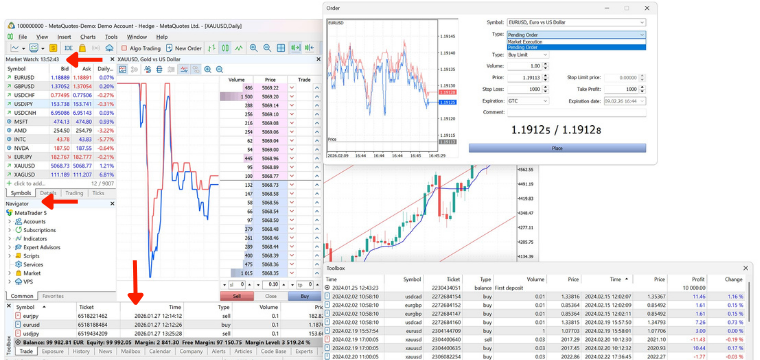Click the Comment field in Order window
The image size is (760, 360).
coord(576,112)
